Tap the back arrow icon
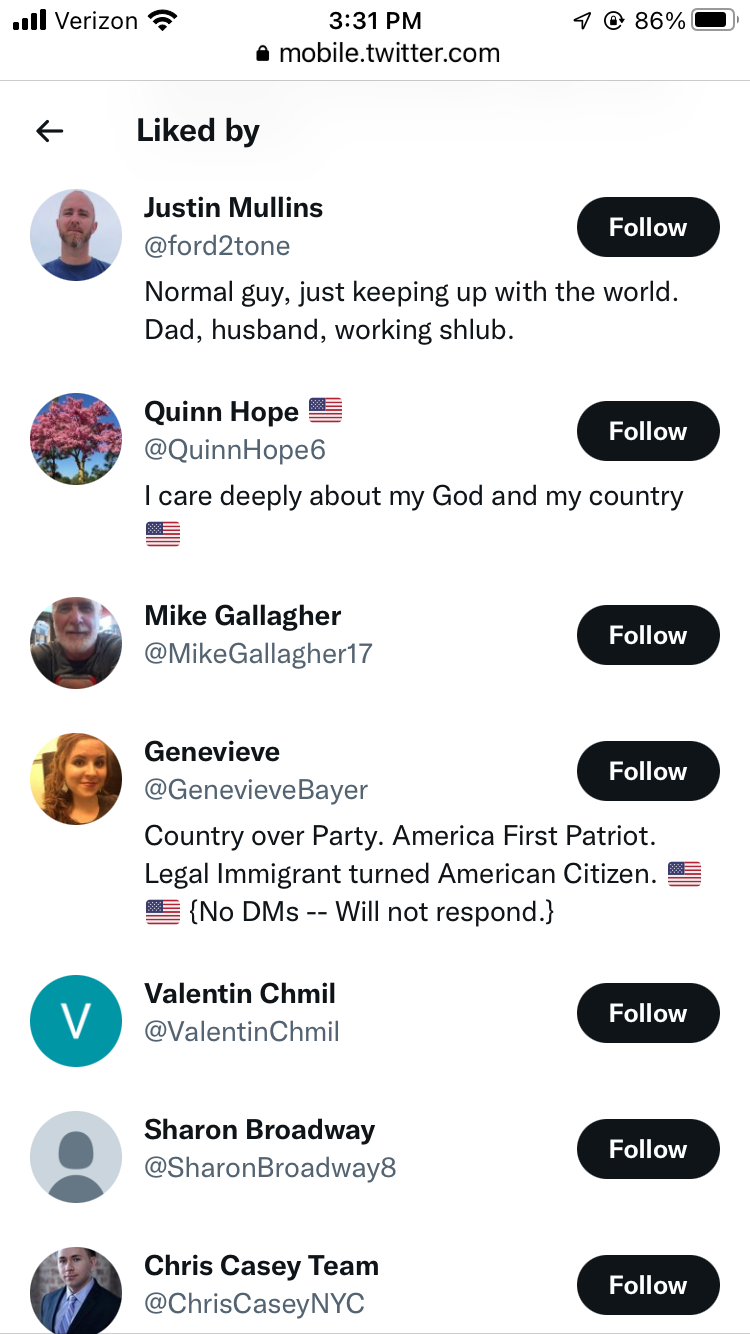The image size is (750, 1334). click(49, 131)
